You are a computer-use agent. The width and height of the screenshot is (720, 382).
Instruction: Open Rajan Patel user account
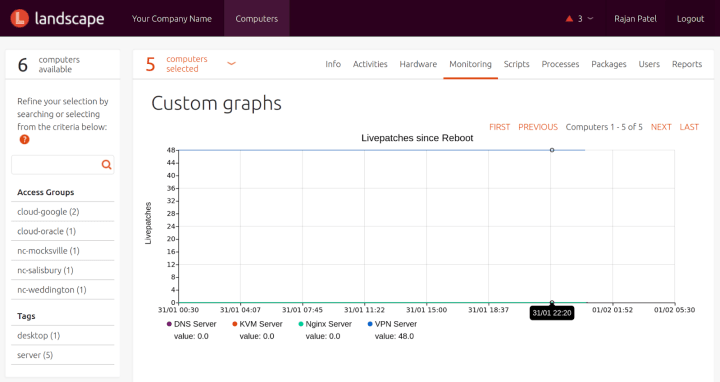(636, 19)
